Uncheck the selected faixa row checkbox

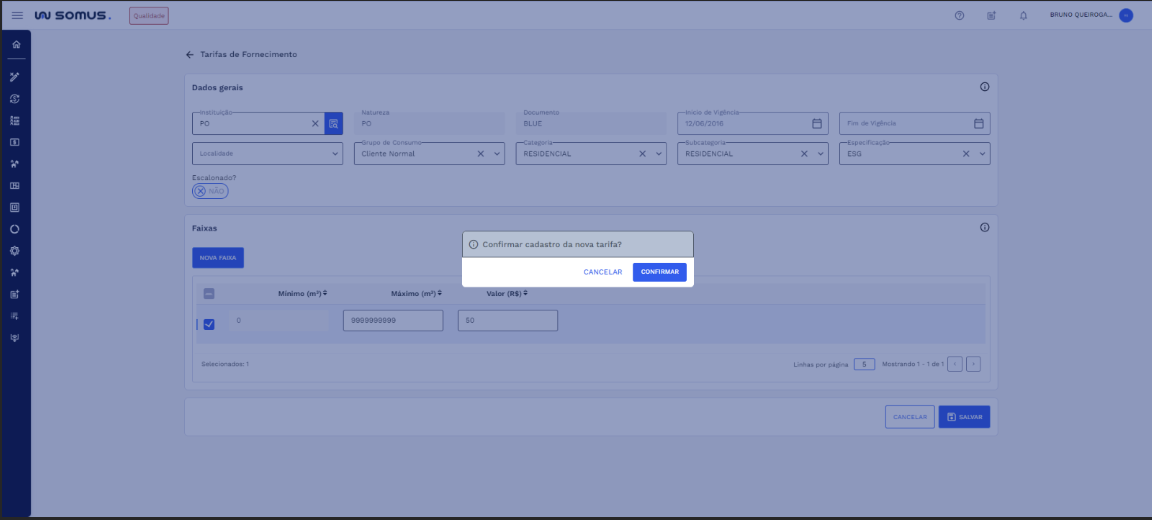(209, 324)
